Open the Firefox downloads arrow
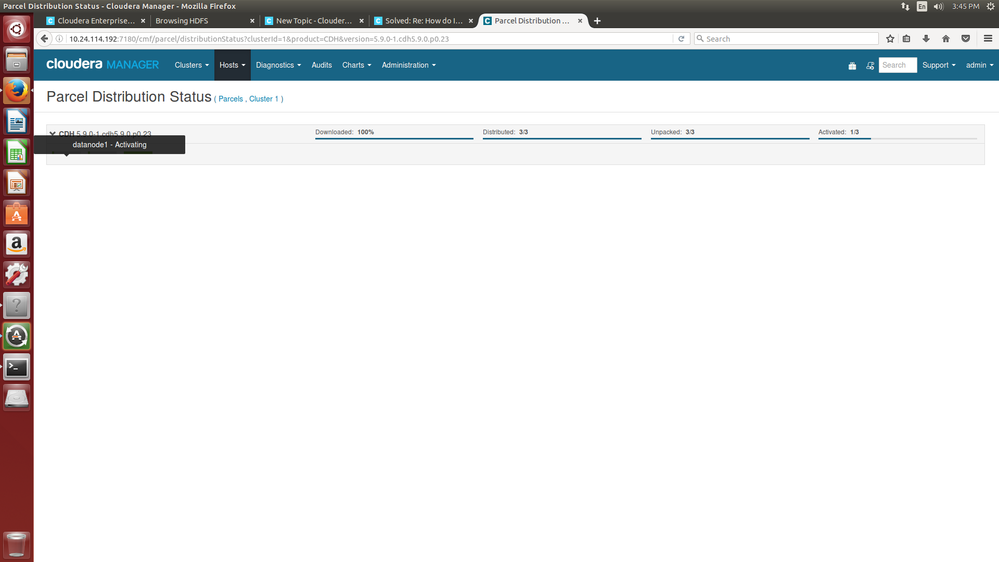The width and height of the screenshot is (999, 562). point(926,39)
